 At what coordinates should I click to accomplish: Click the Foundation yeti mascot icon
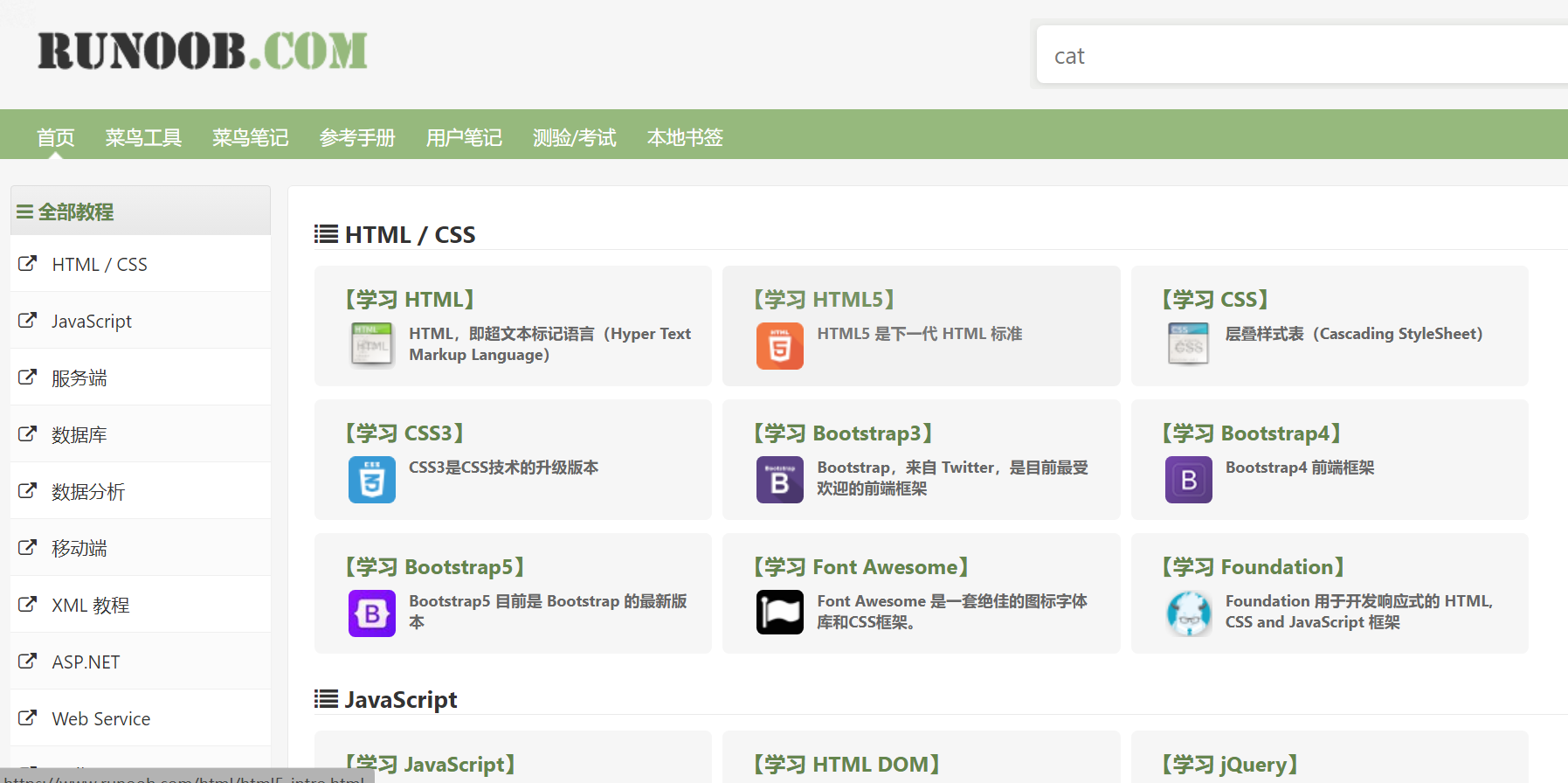[x=1189, y=613]
